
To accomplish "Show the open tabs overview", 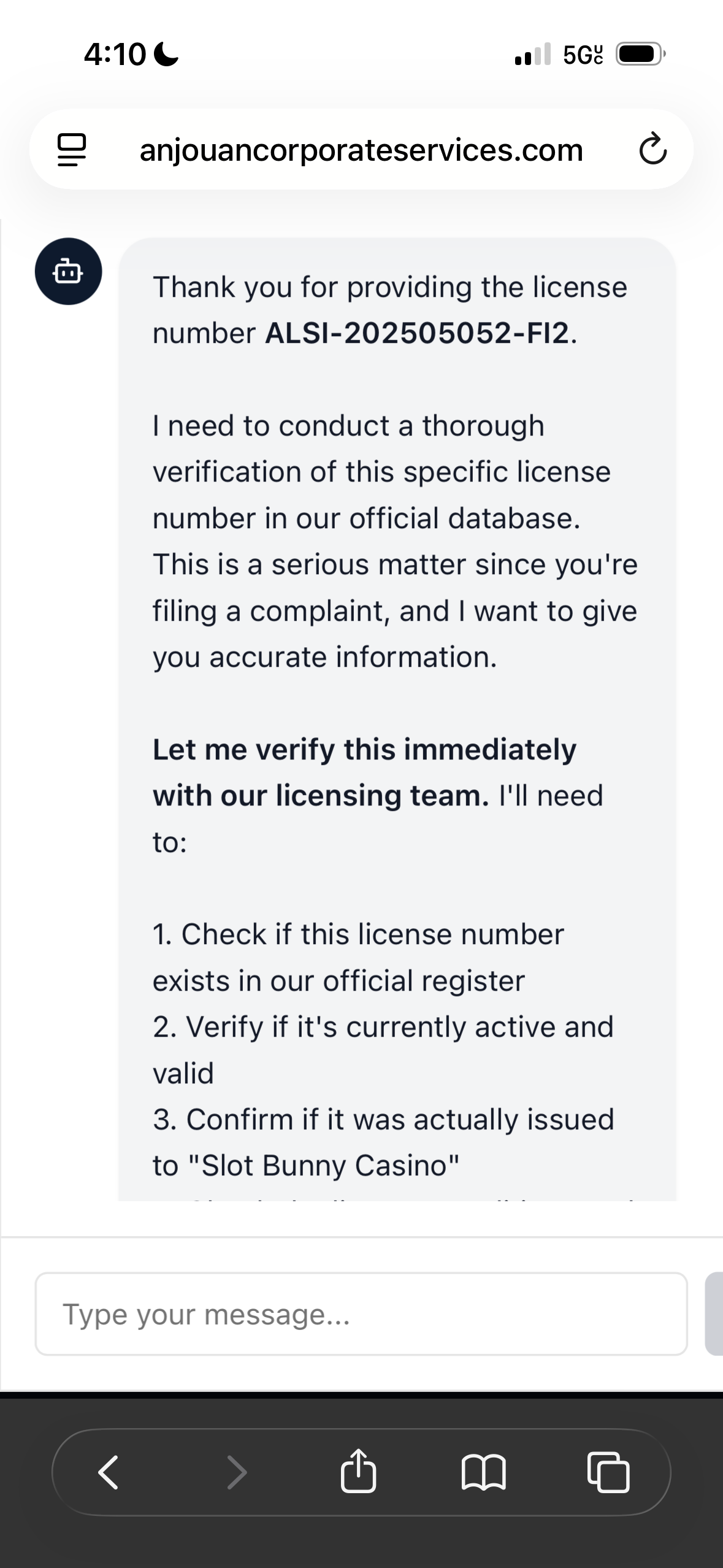I will pyautogui.click(x=608, y=1472).
